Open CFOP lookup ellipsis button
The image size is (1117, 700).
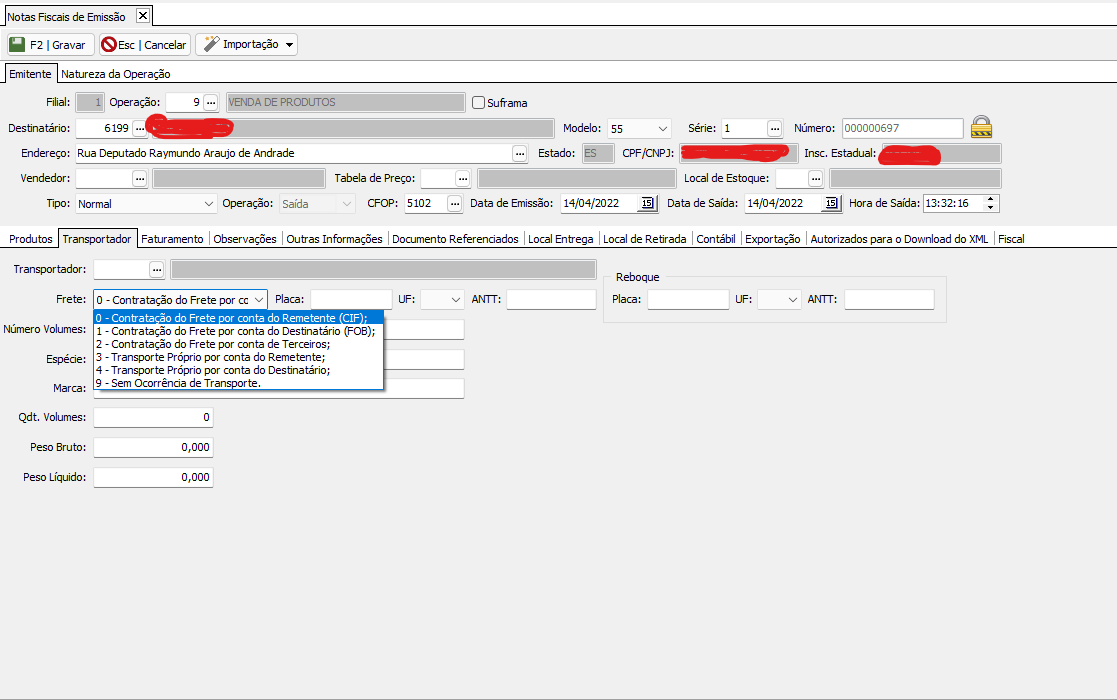tap(455, 203)
